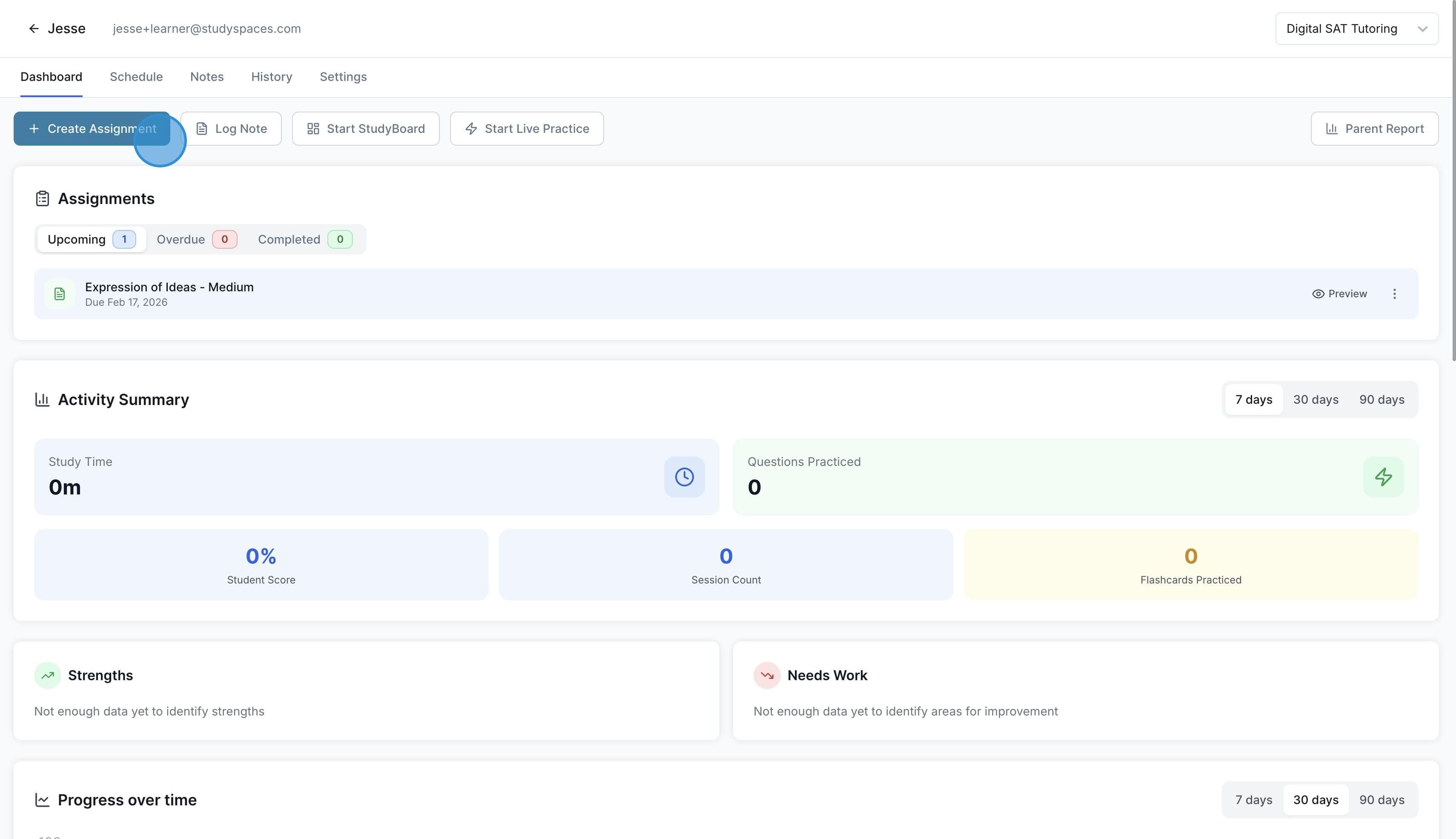Open the Notes tab

(207, 77)
